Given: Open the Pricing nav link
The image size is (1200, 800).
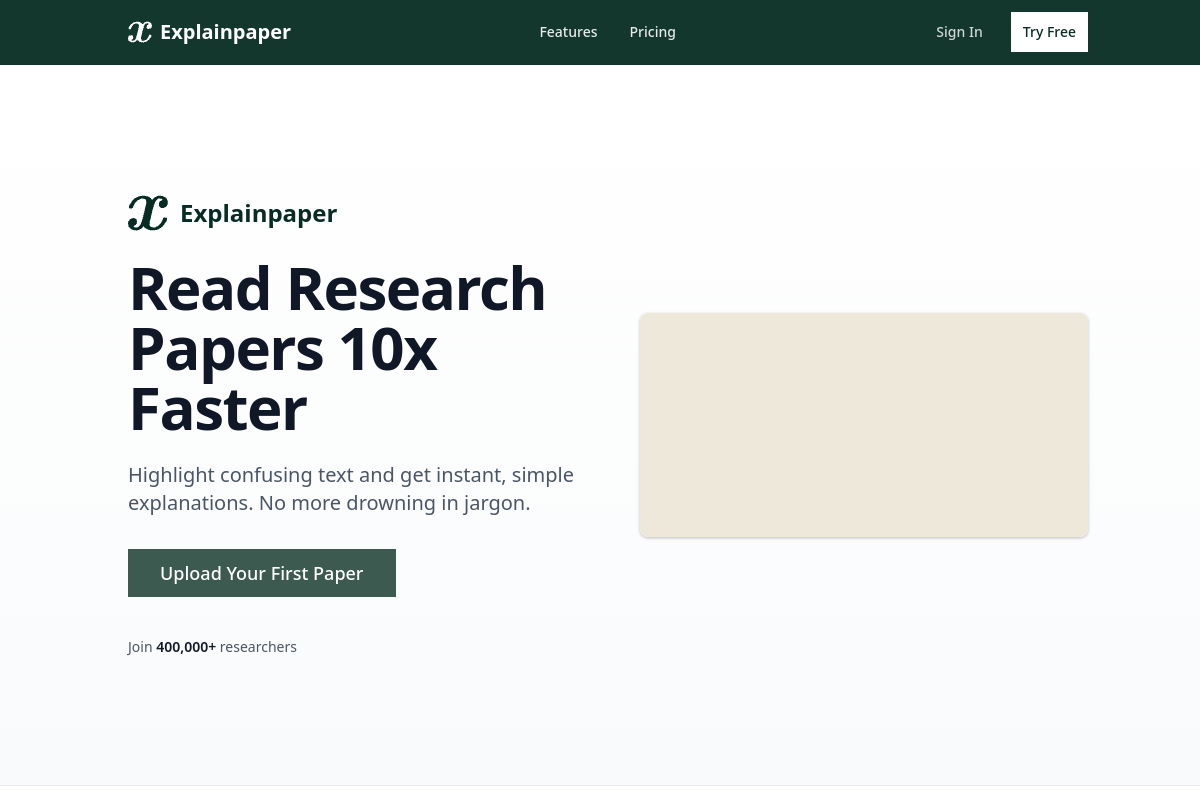Looking at the screenshot, I should 652,32.
